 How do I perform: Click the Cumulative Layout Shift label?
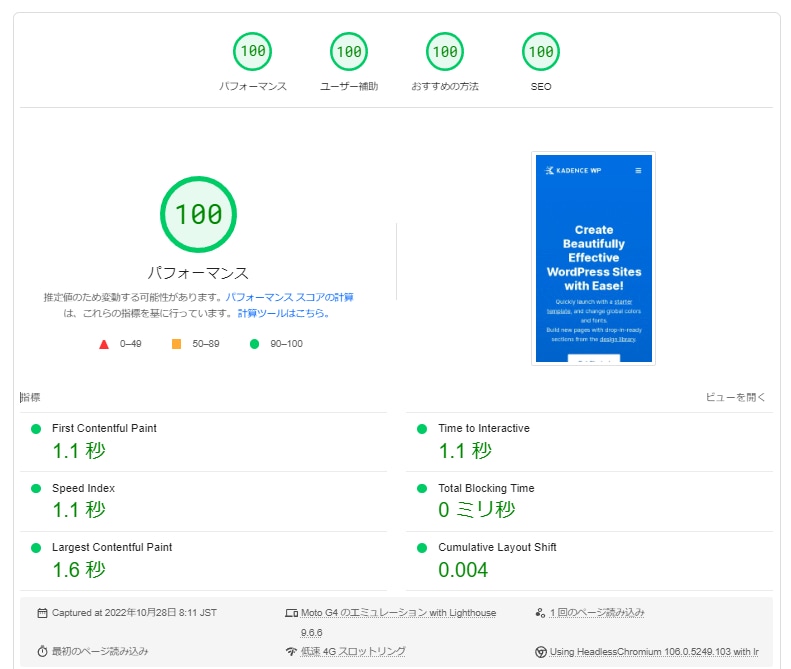[x=497, y=547]
